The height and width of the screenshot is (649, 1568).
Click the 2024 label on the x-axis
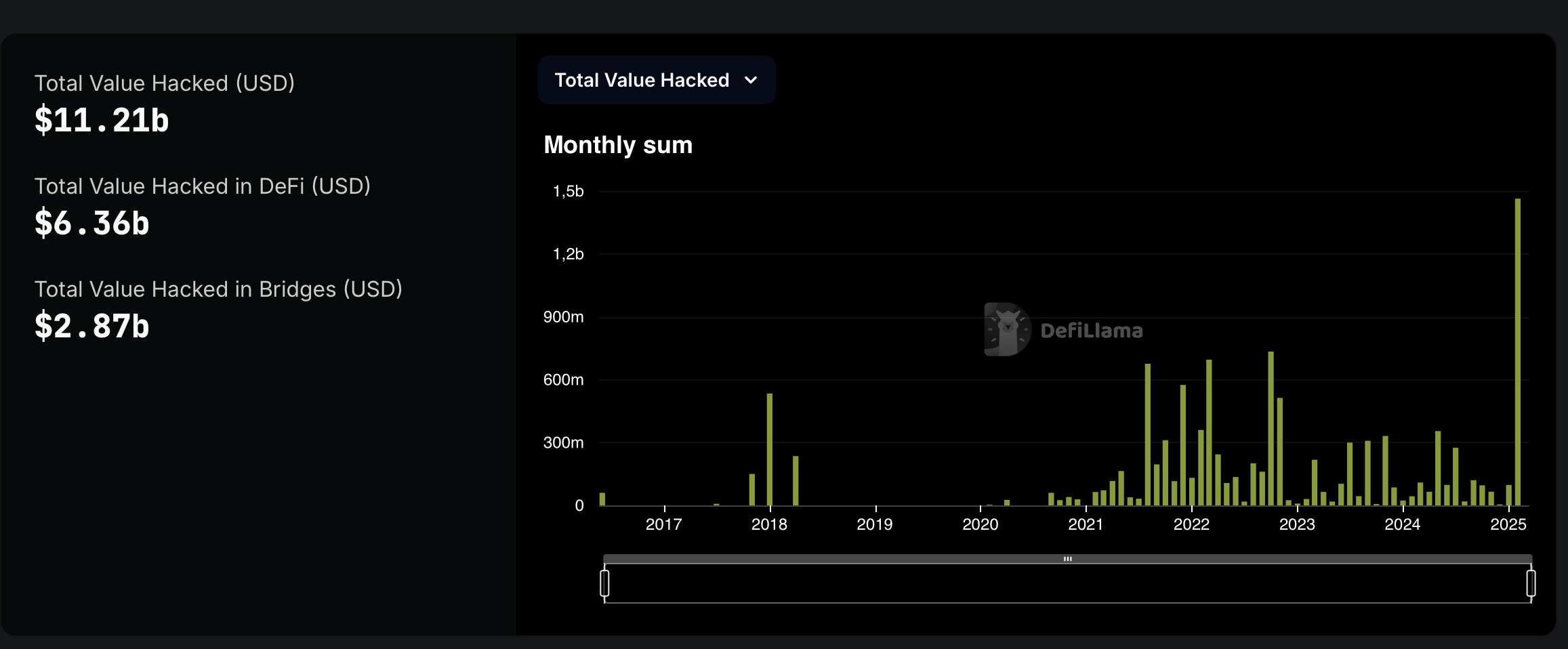pos(1403,524)
